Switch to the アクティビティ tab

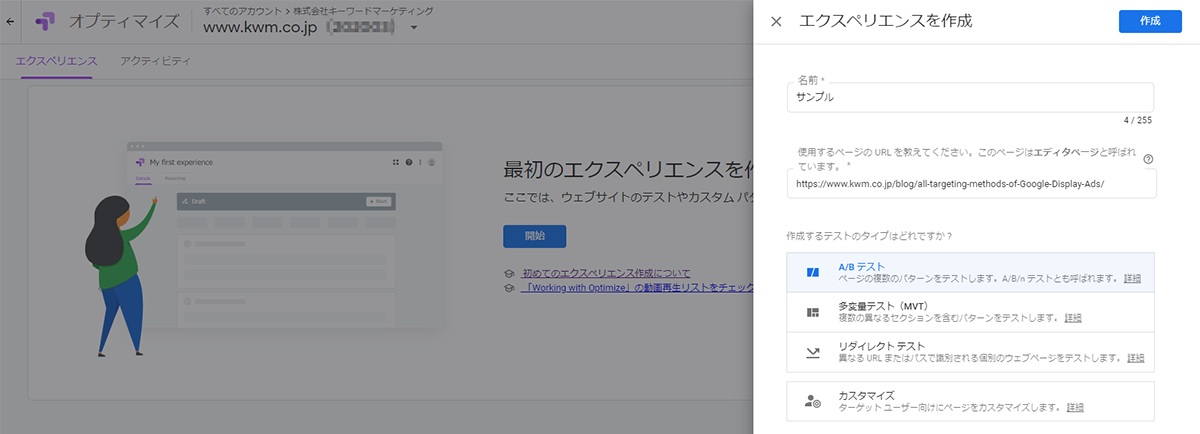point(155,61)
